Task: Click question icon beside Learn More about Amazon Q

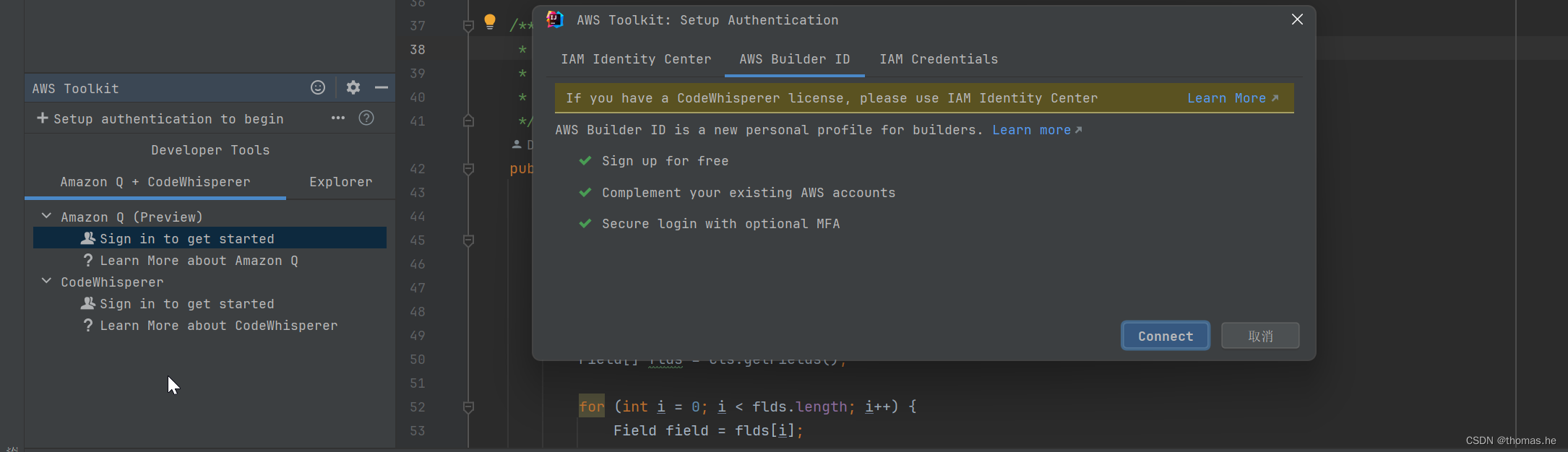Action: 88,260
